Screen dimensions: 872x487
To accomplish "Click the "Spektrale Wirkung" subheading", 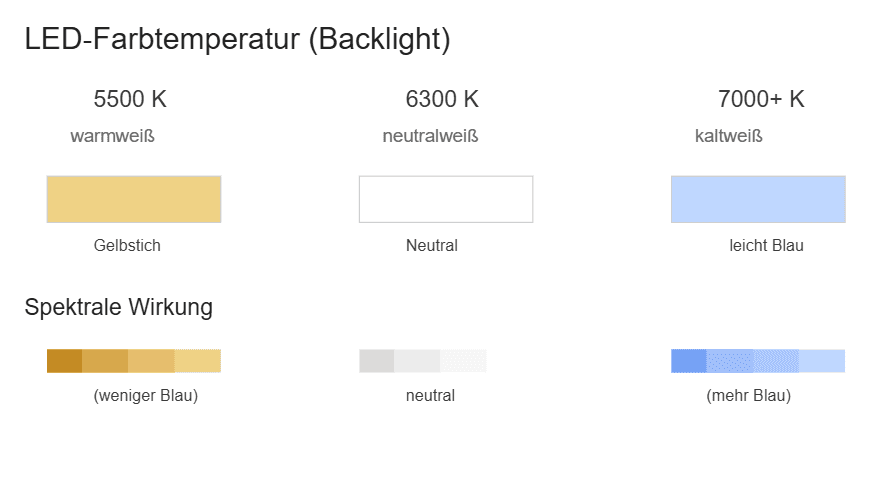I will click(x=118, y=307).
